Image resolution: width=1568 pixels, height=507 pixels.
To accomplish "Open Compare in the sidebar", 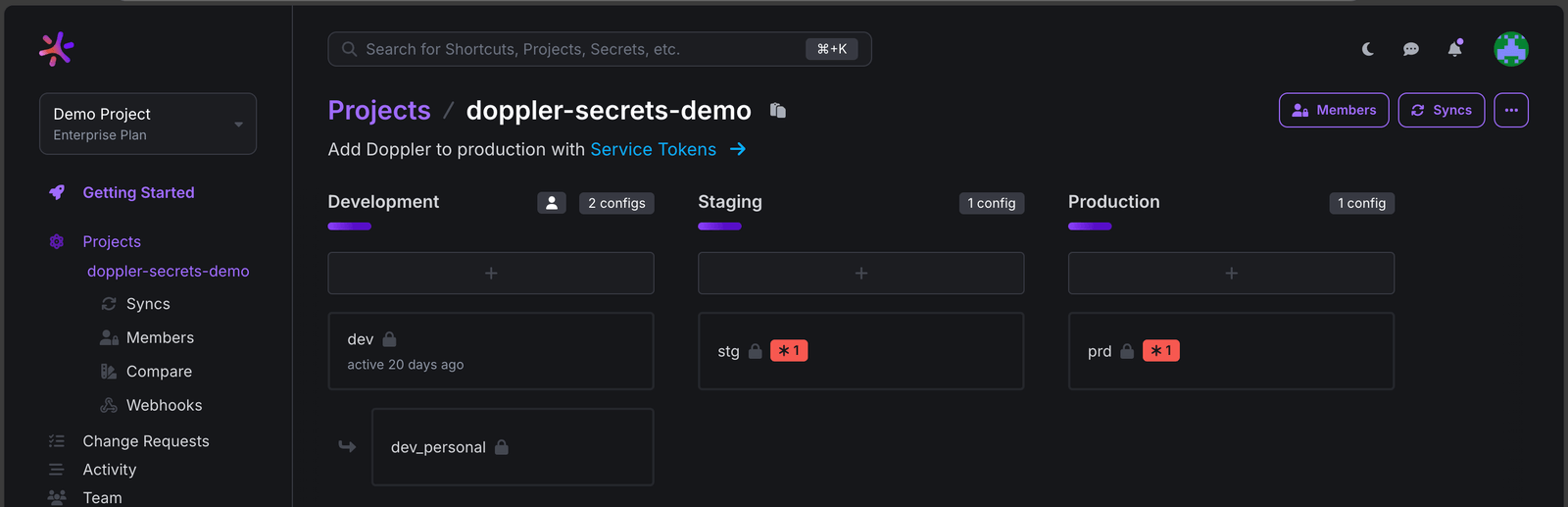I will coord(159,372).
